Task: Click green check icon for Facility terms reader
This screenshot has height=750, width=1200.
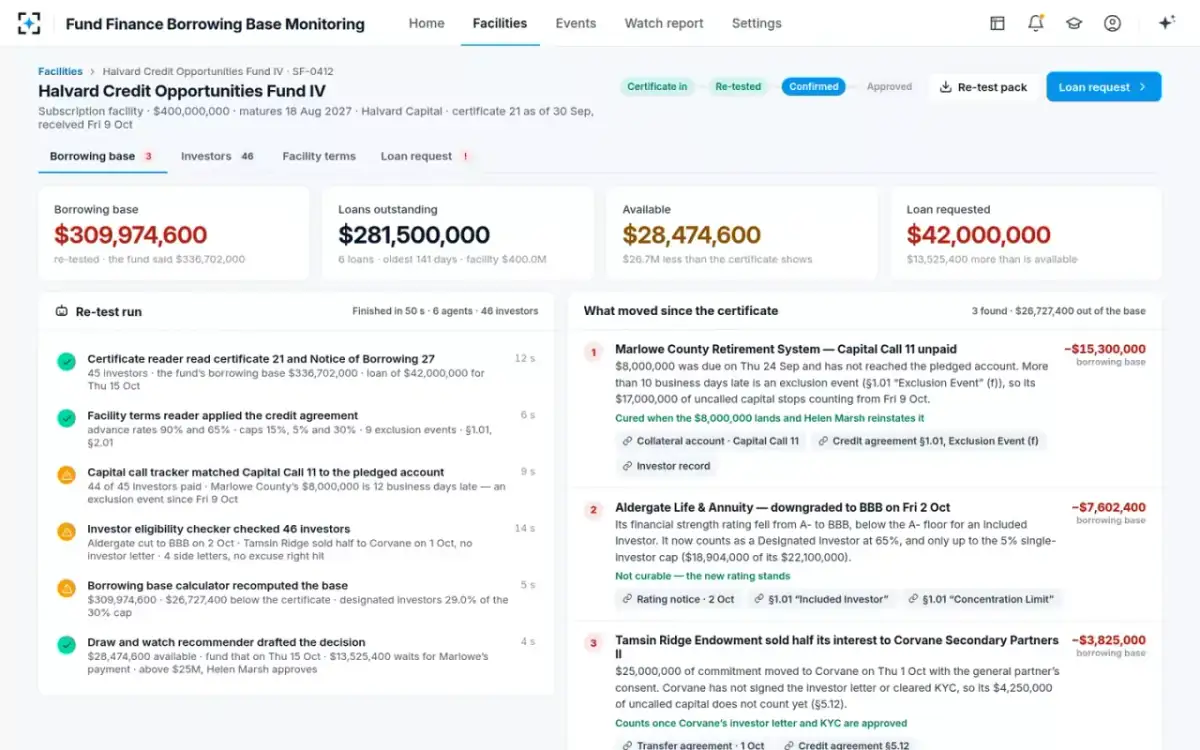Action: (x=66, y=418)
